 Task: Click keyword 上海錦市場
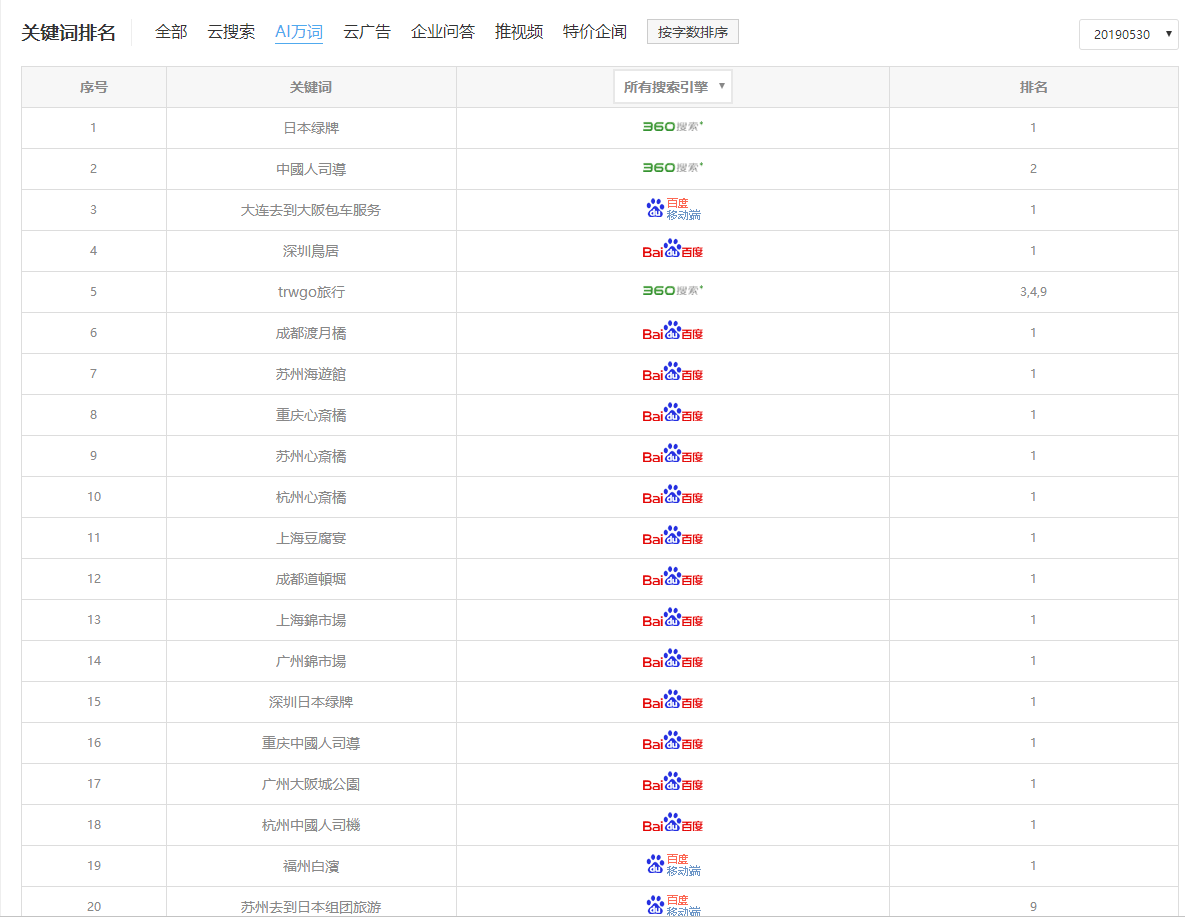coord(311,620)
